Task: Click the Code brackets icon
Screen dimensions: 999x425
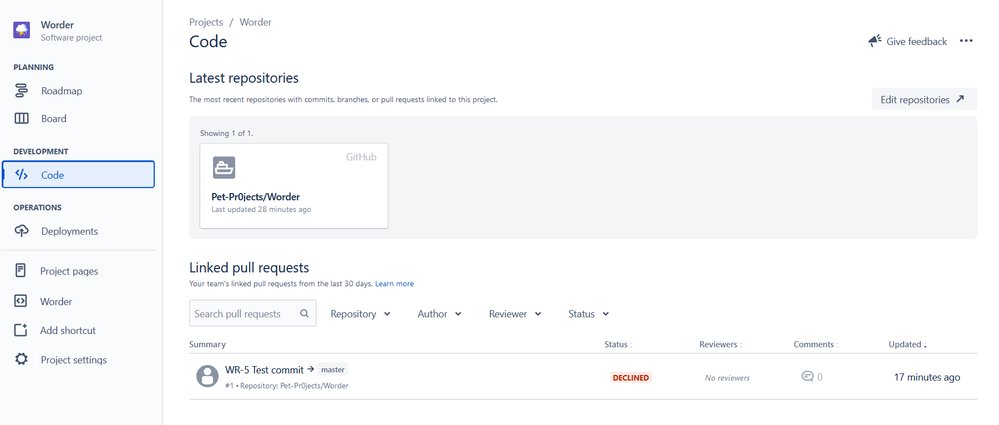Action: (x=21, y=175)
